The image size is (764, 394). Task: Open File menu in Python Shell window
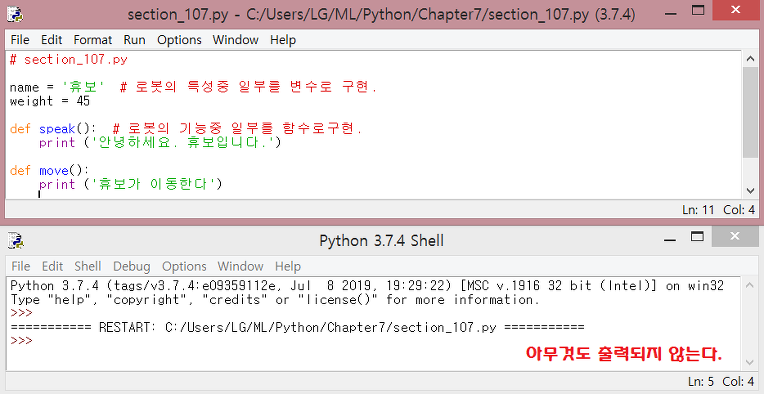click(x=20, y=266)
